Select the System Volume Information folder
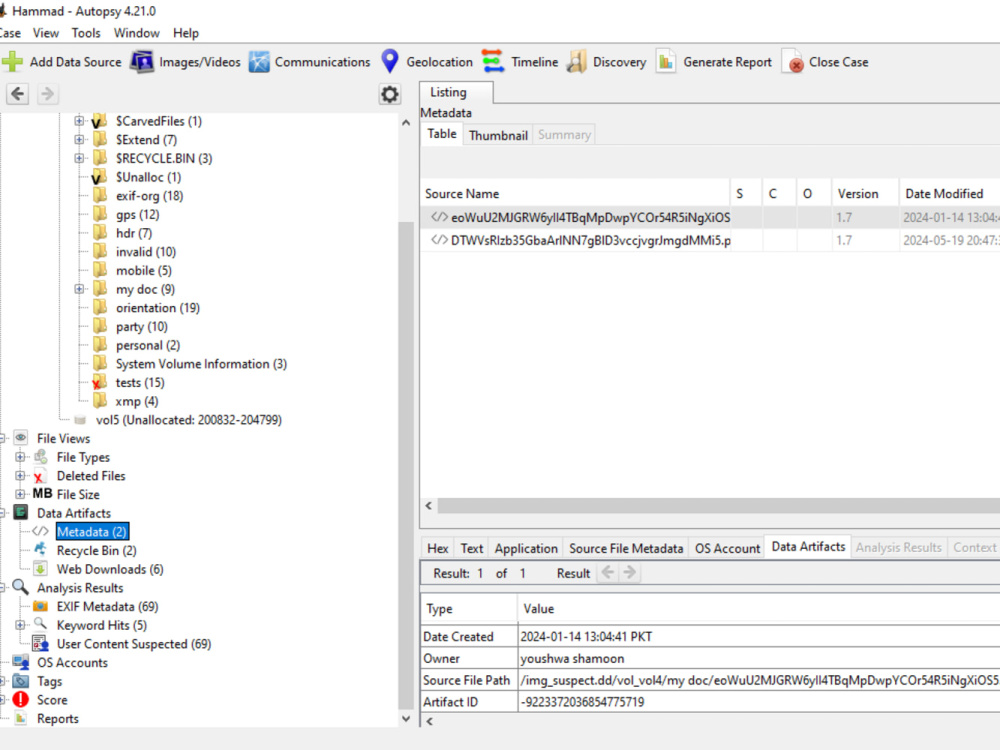This screenshot has width=1000, height=750. pos(201,364)
